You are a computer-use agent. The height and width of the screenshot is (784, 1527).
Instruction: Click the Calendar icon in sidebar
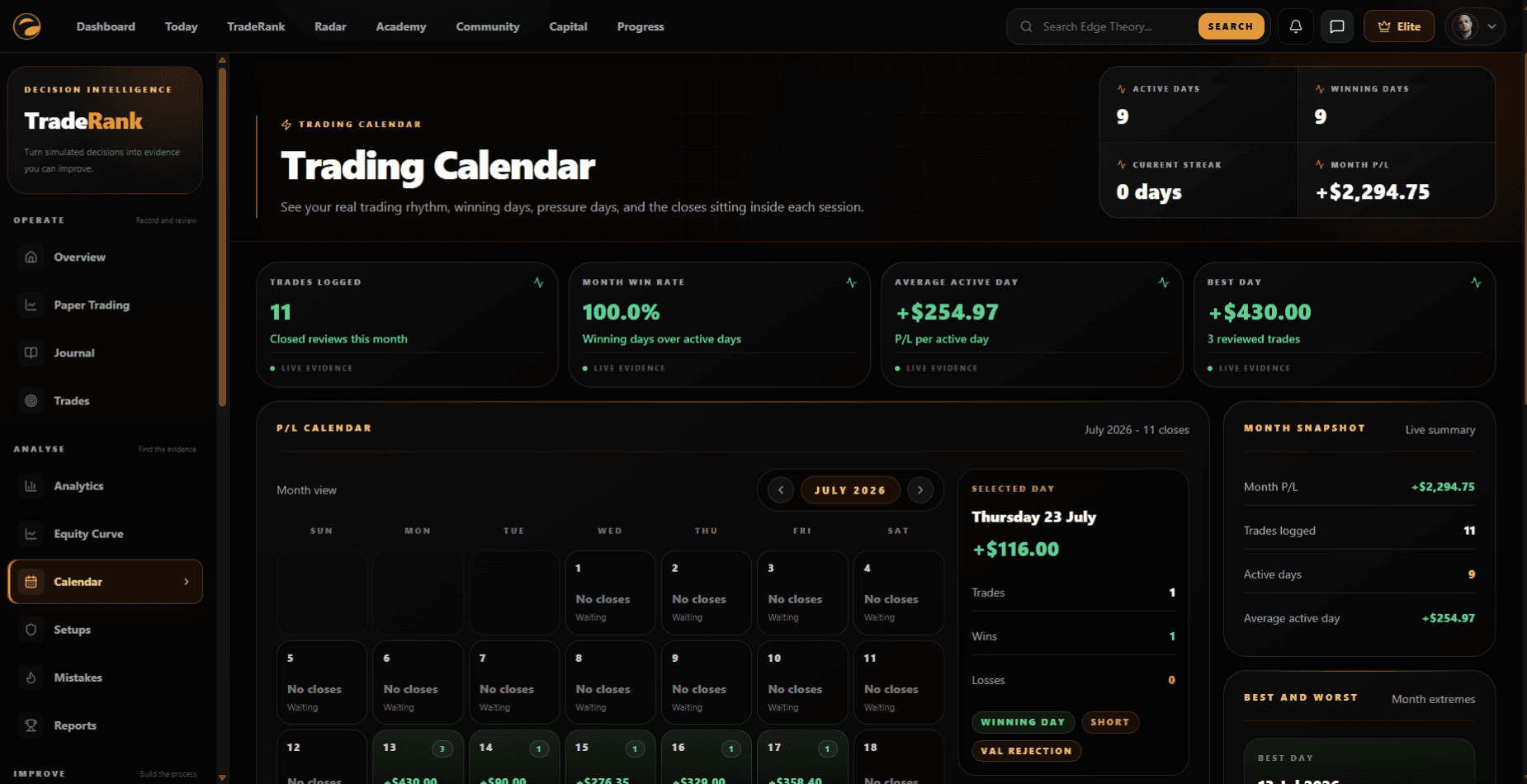coord(31,582)
